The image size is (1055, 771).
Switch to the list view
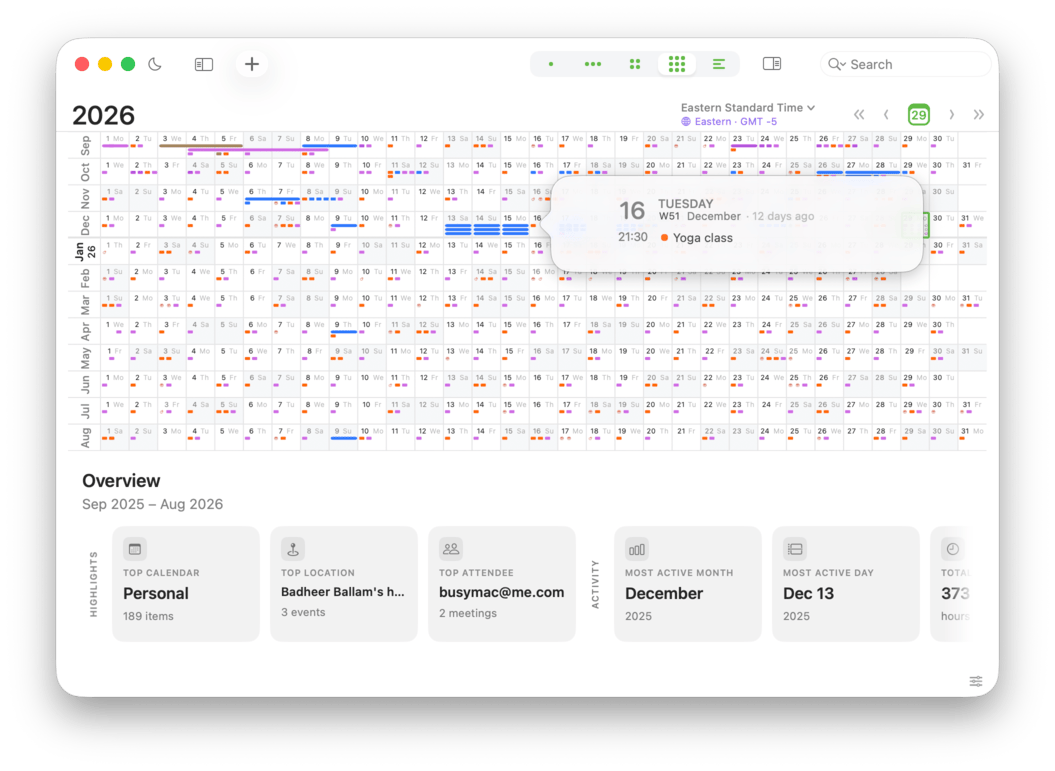tap(718, 64)
